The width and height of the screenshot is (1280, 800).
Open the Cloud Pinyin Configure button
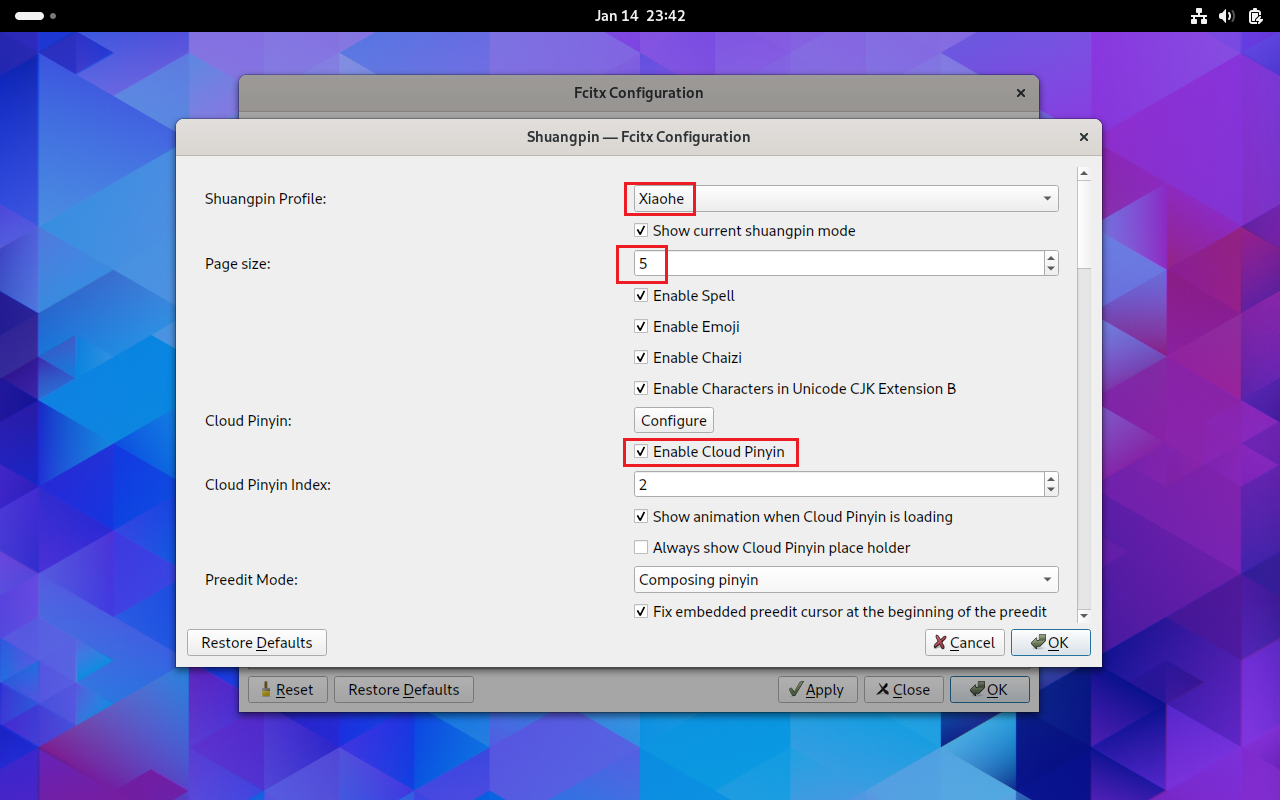point(674,421)
